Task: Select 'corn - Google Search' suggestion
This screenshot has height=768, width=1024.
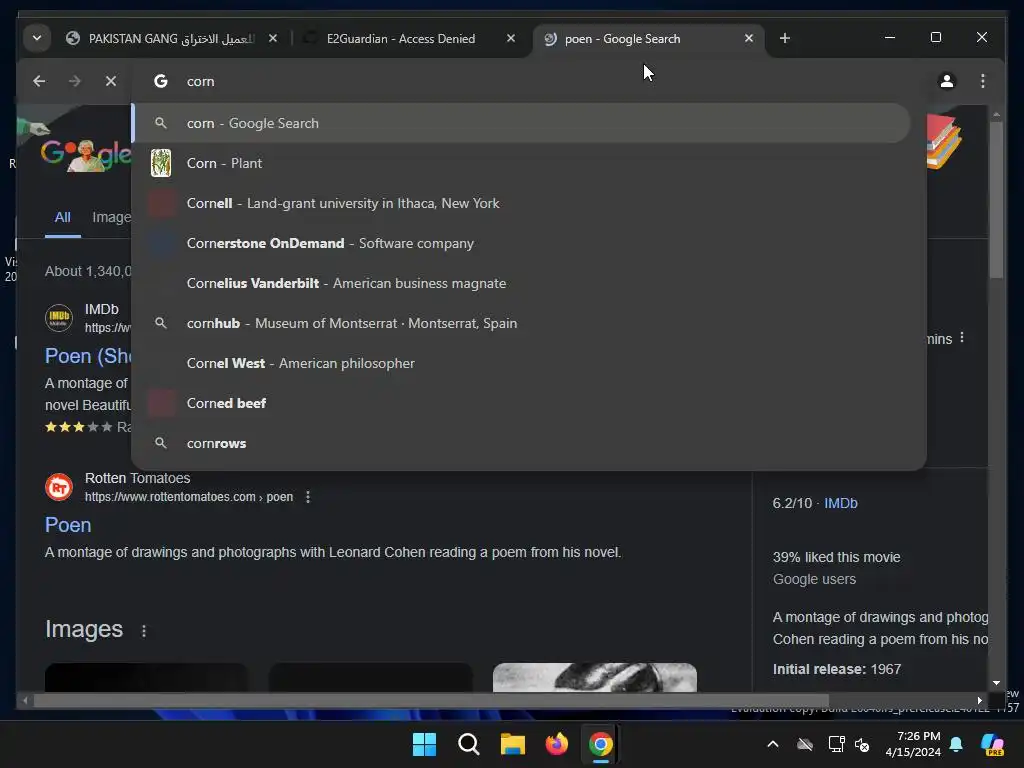Action: pyautogui.click(x=521, y=123)
